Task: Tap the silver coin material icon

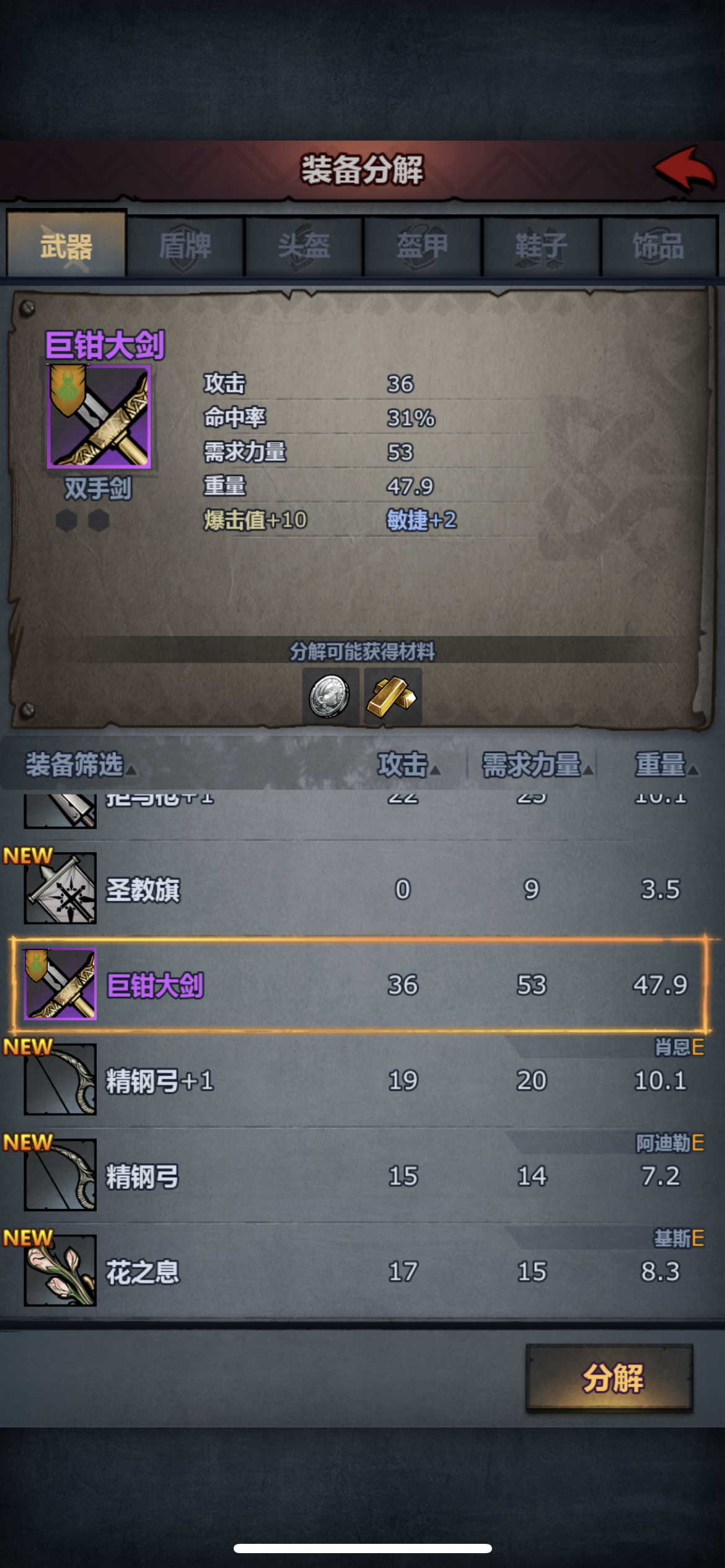Action: point(330,696)
